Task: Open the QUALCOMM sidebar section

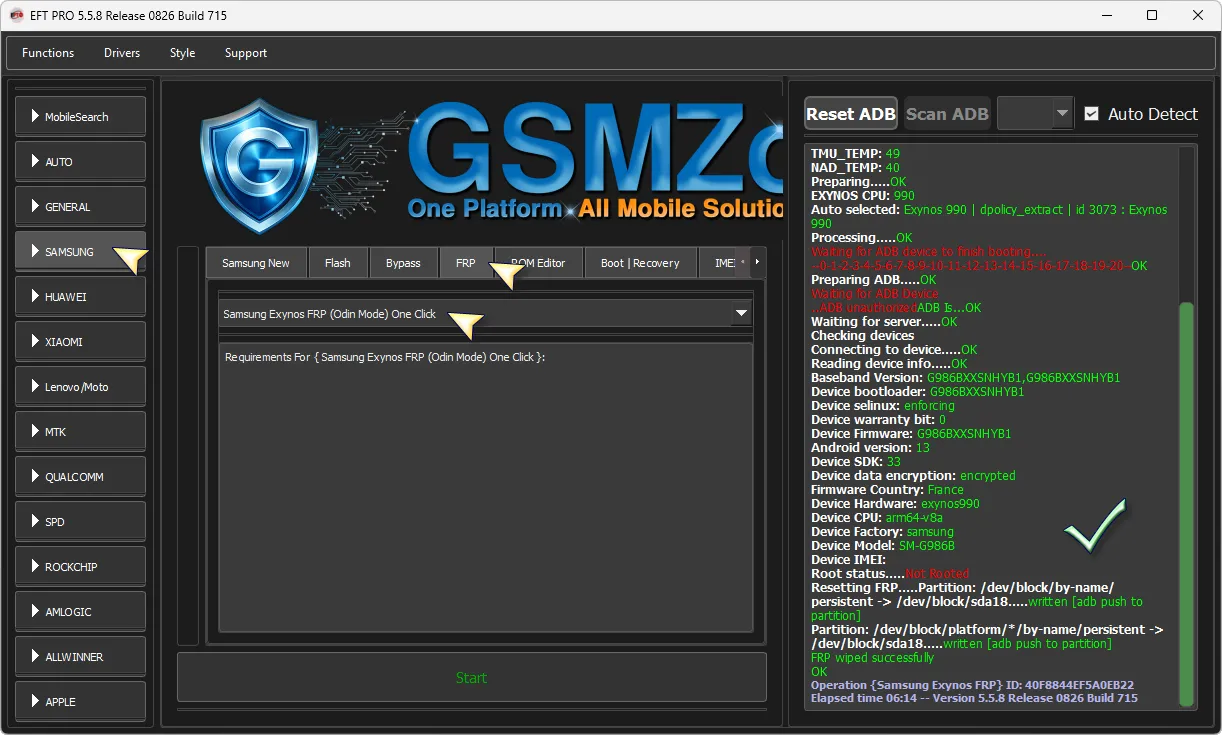Action: coord(80,477)
